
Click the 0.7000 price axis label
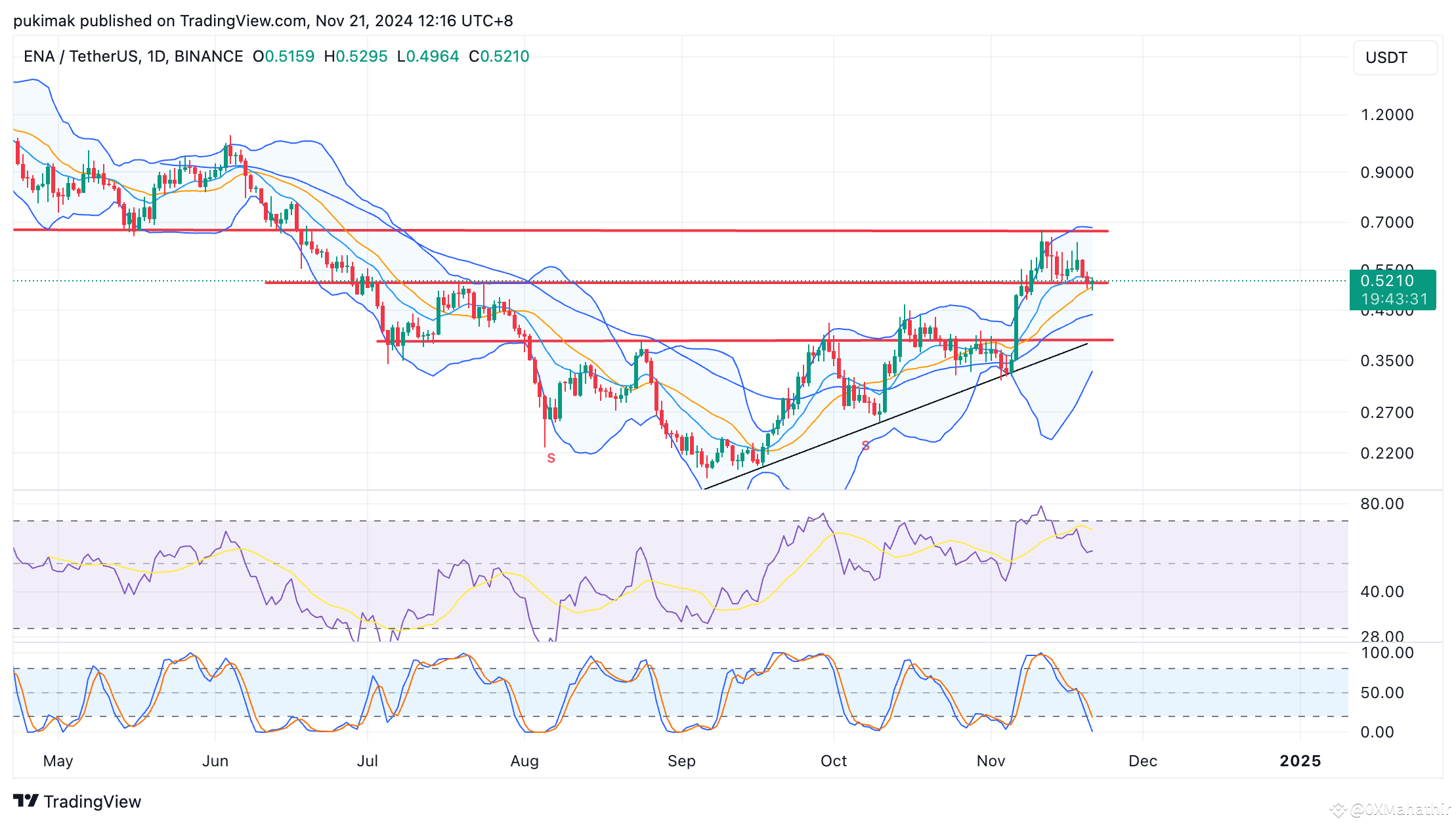coord(1387,222)
